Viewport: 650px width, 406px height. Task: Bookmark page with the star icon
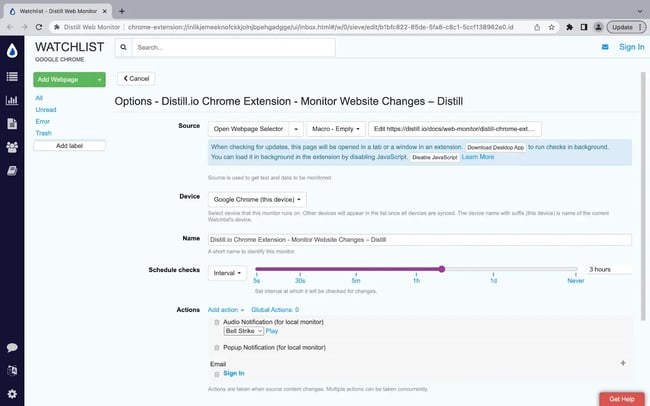tap(551, 27)
